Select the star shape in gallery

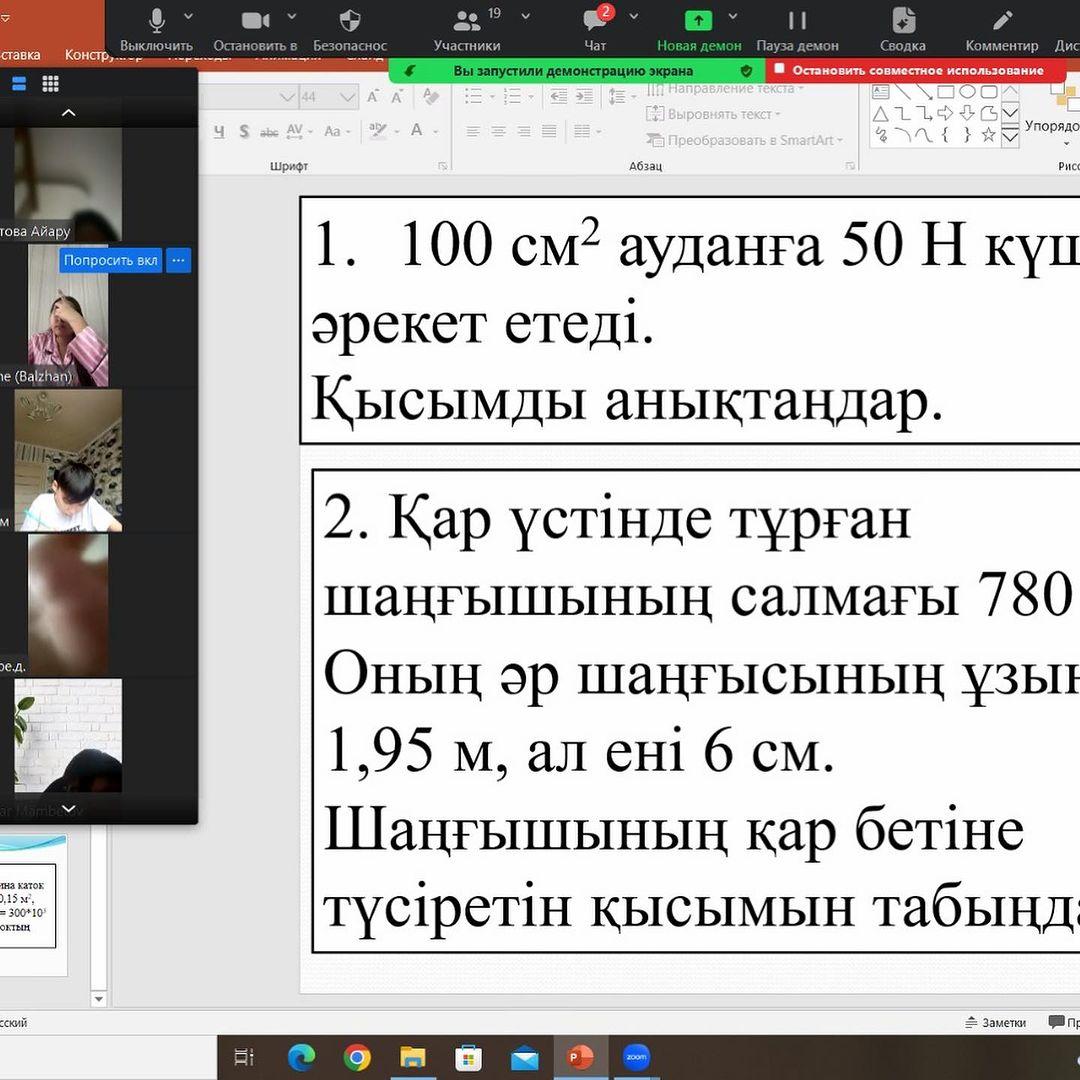click(988, 134)
